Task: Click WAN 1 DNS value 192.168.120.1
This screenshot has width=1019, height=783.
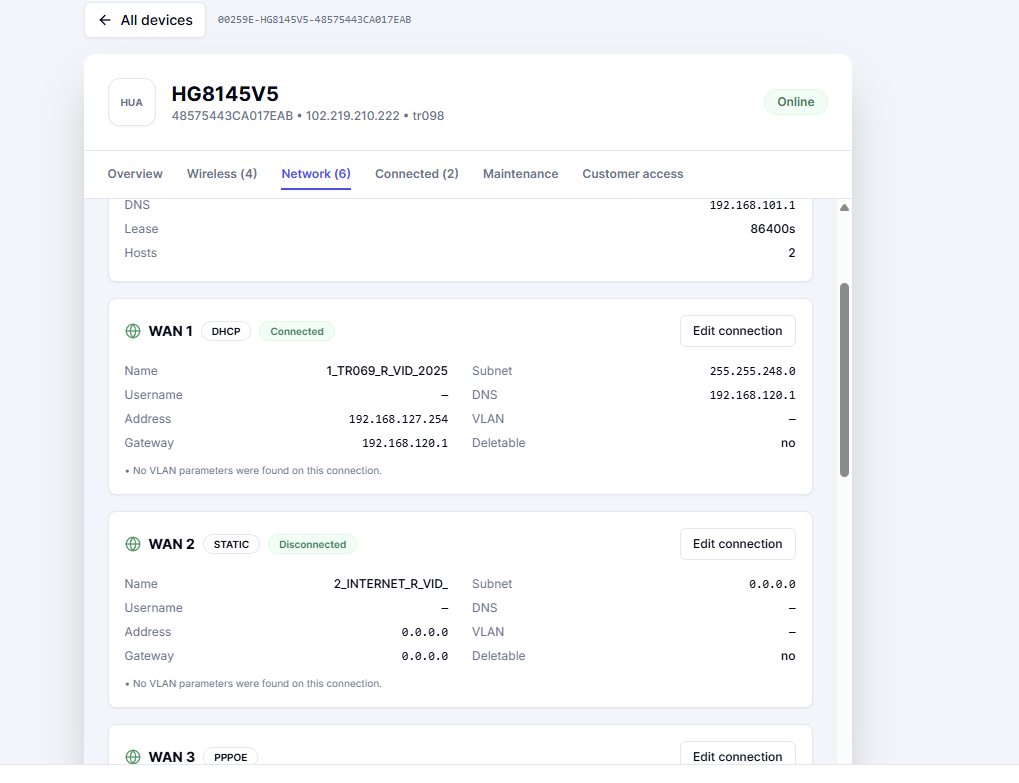Action: click(x=753, y=395)
